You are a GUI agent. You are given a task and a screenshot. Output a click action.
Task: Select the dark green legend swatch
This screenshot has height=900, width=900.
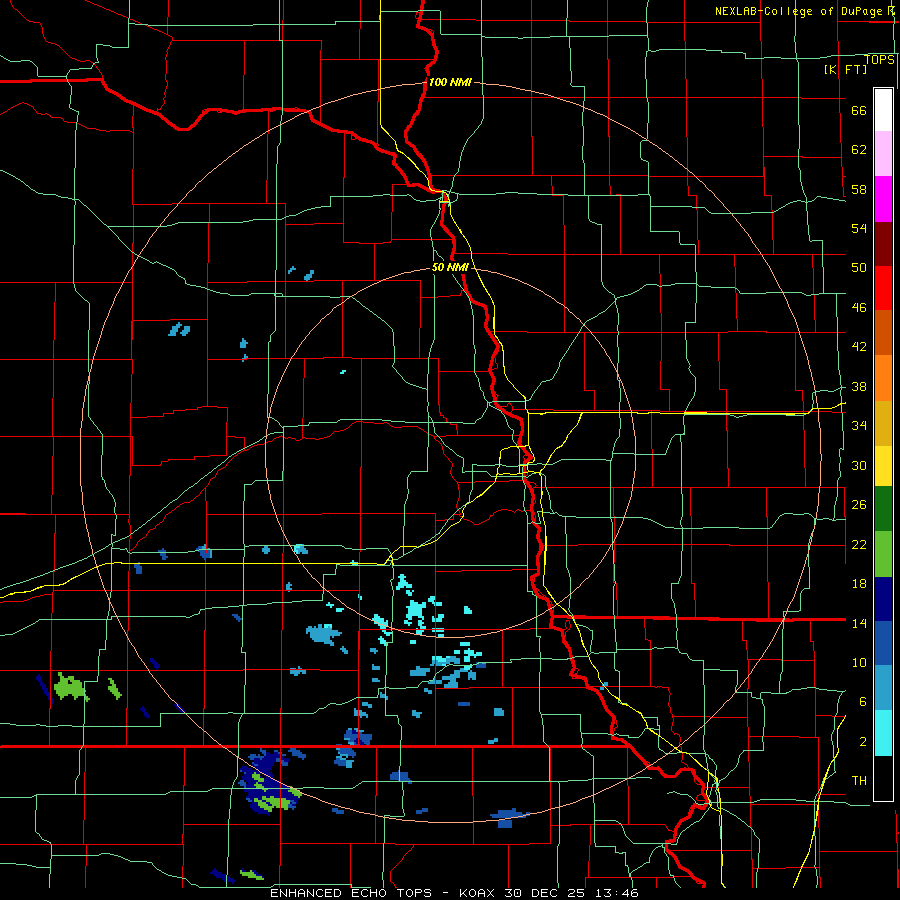coord(883,509)
